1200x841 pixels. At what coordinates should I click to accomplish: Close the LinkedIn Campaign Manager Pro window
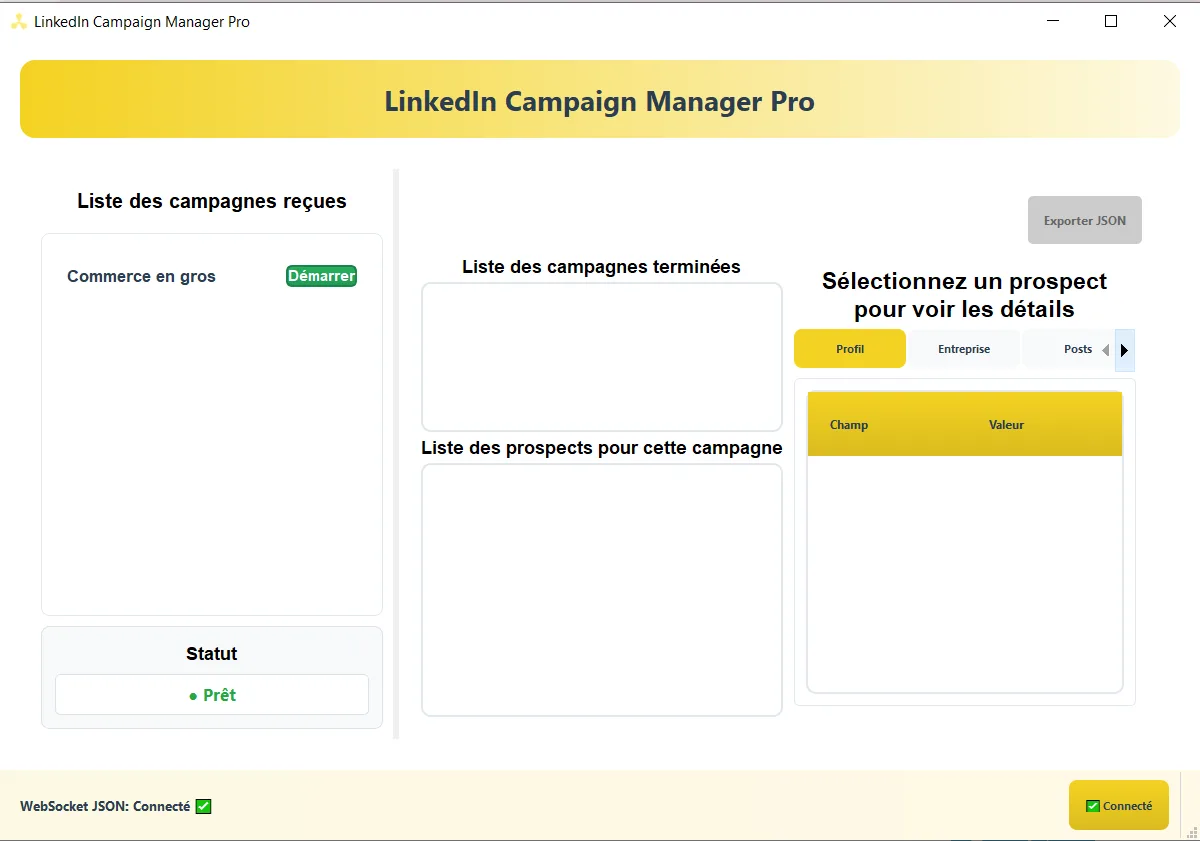1169,21
